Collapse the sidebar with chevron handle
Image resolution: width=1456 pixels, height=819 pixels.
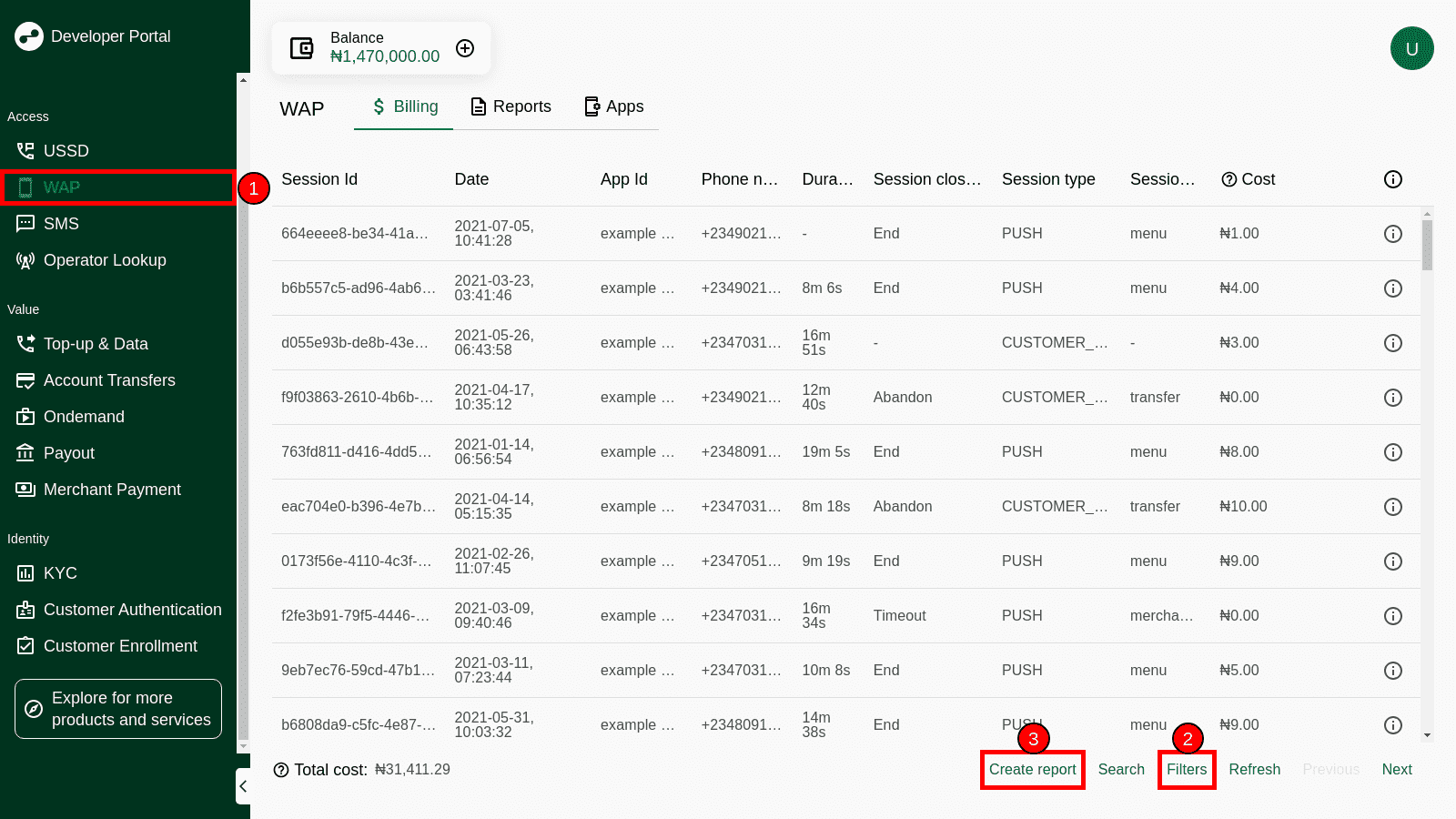(x=243, y=786)
